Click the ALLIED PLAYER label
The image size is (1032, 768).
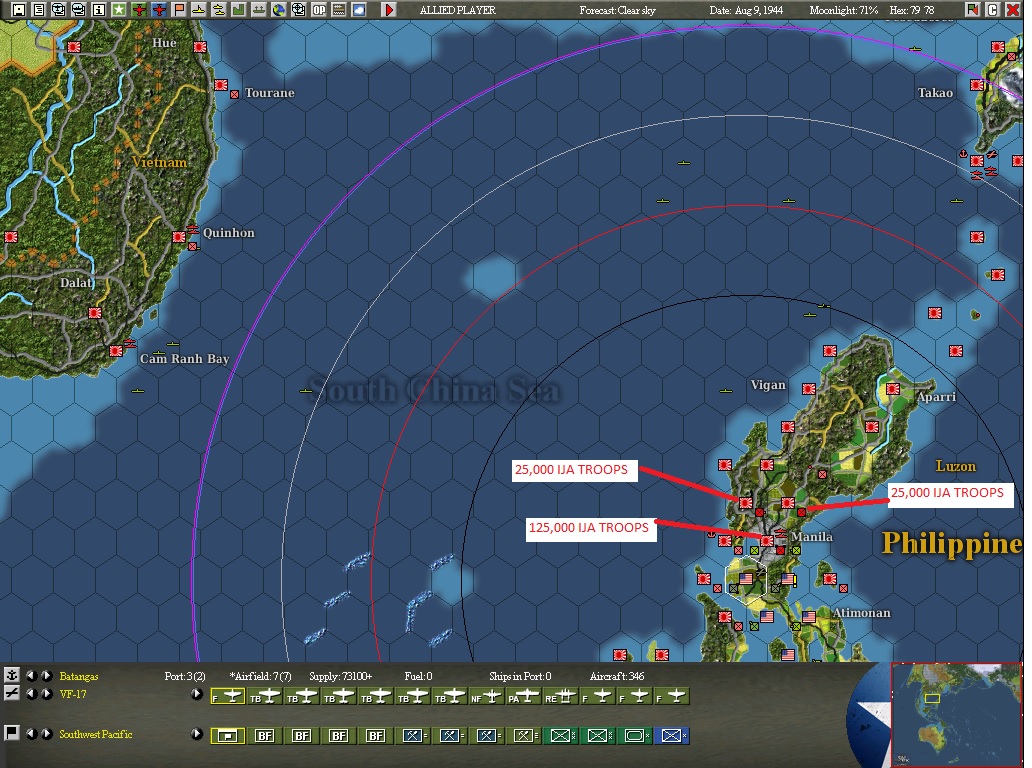[x=458, y=10]
